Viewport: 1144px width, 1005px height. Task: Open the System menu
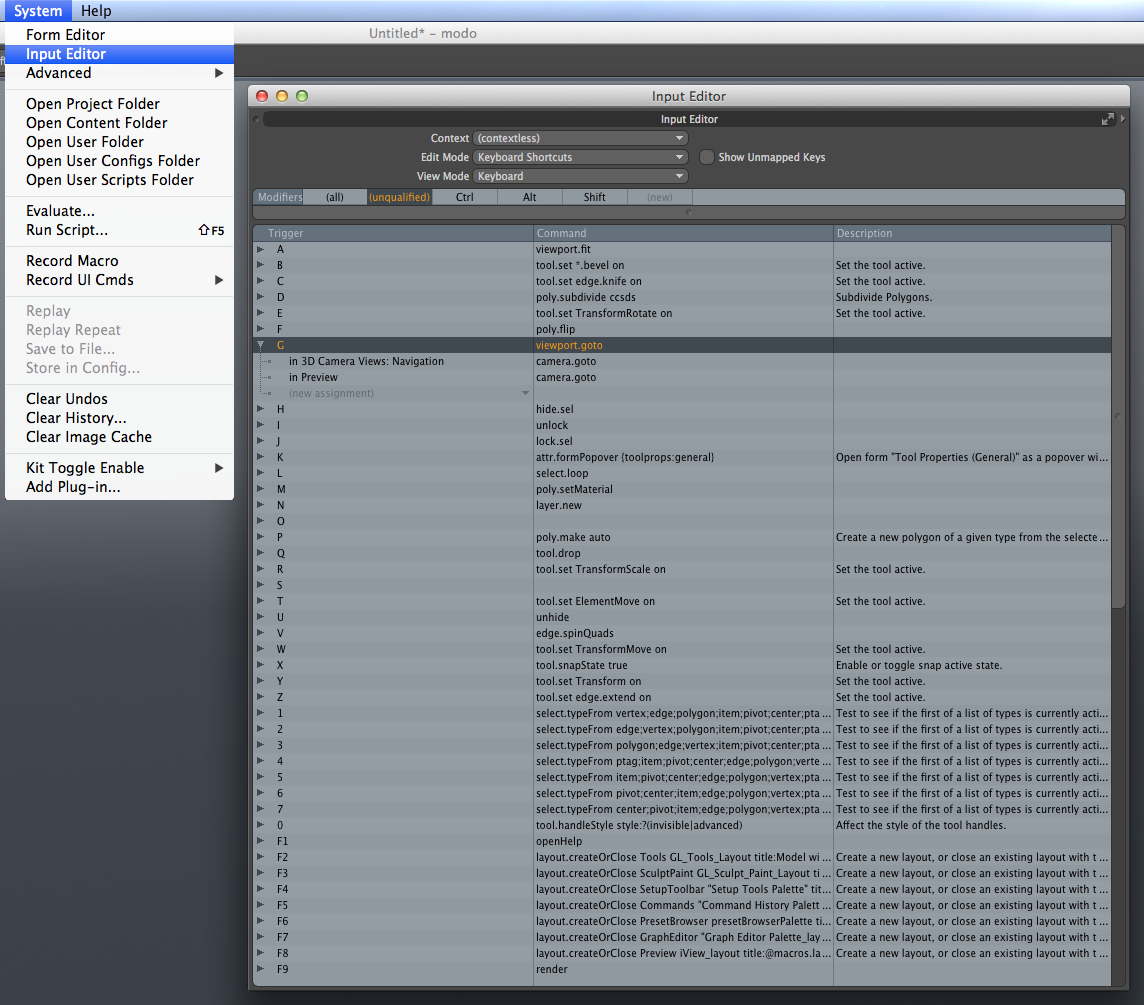(x=38, y=11)
